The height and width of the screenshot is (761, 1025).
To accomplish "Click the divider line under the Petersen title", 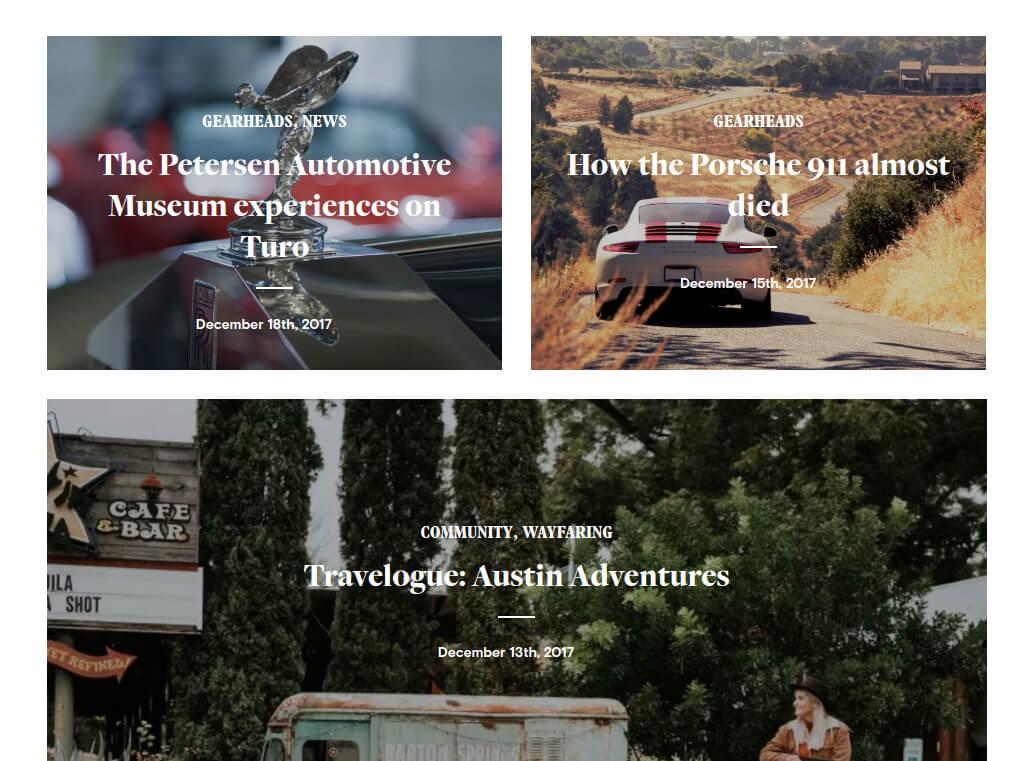I will click(275, 287).
